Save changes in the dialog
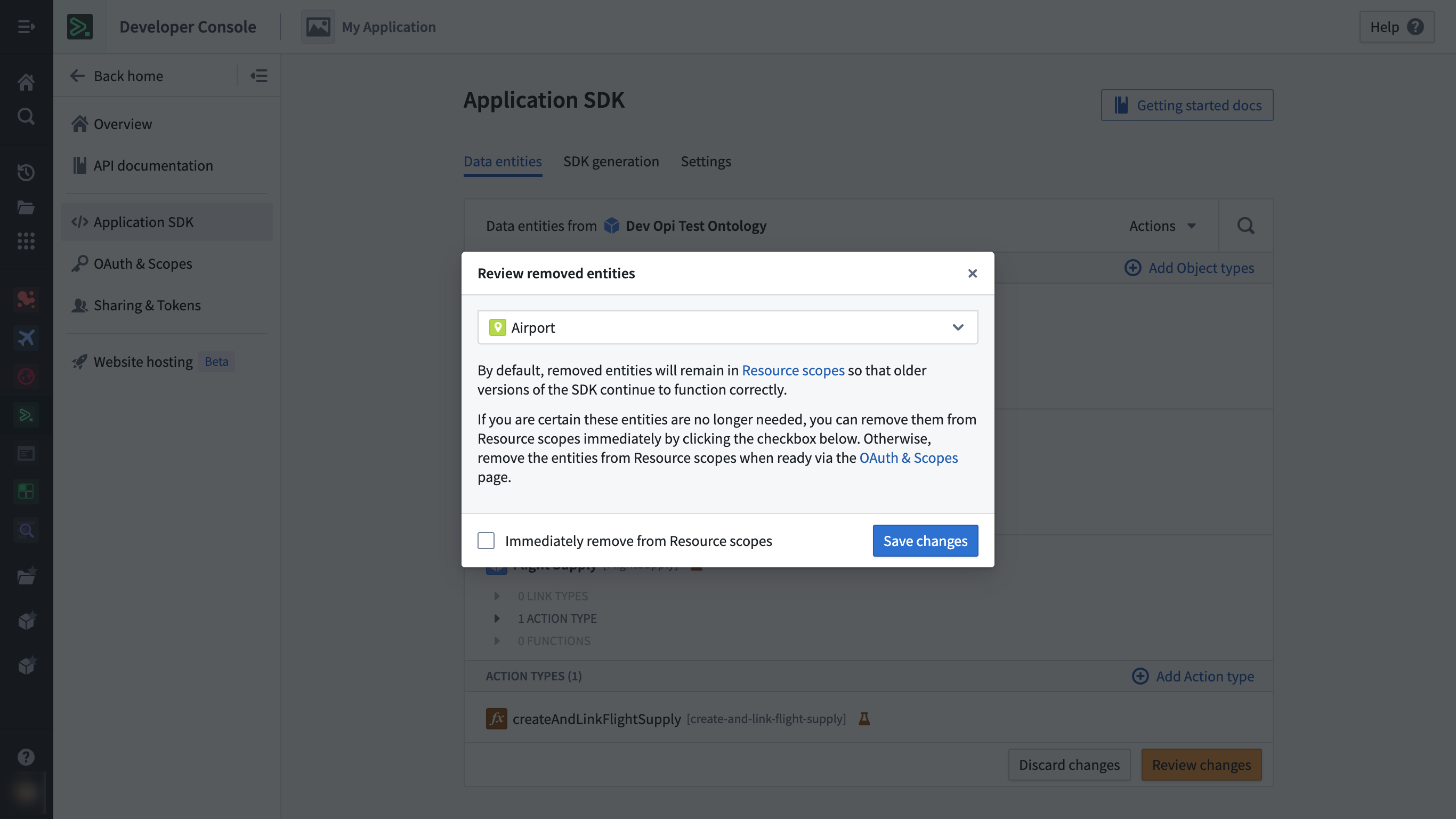This screenshot has width=1456, height=819. coord(925,541)
